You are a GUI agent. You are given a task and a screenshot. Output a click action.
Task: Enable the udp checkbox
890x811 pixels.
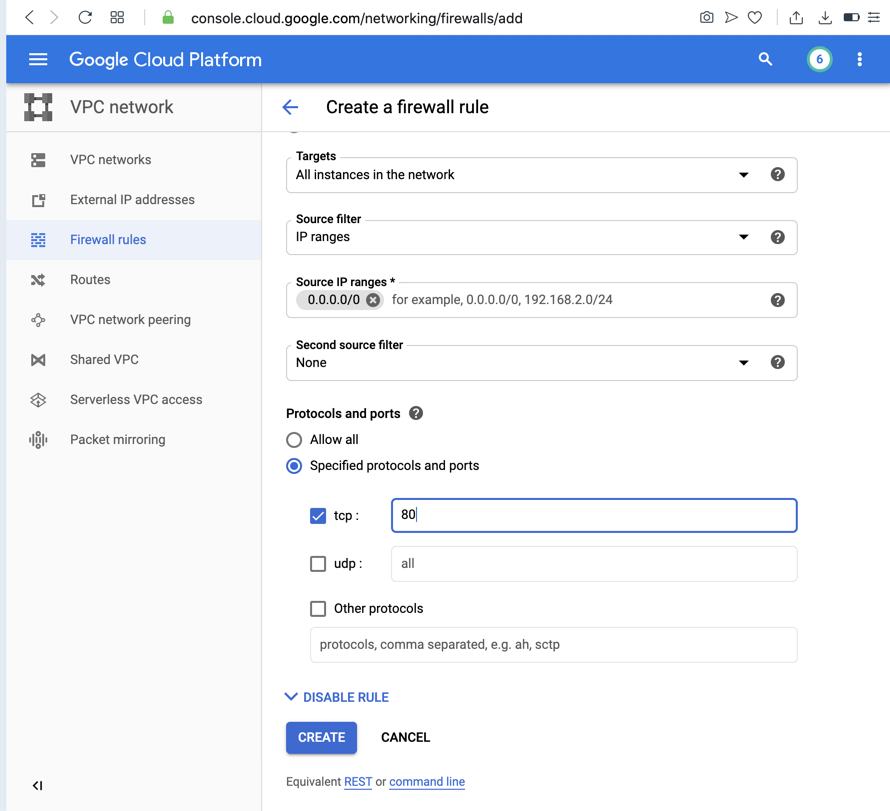(318, 564)
